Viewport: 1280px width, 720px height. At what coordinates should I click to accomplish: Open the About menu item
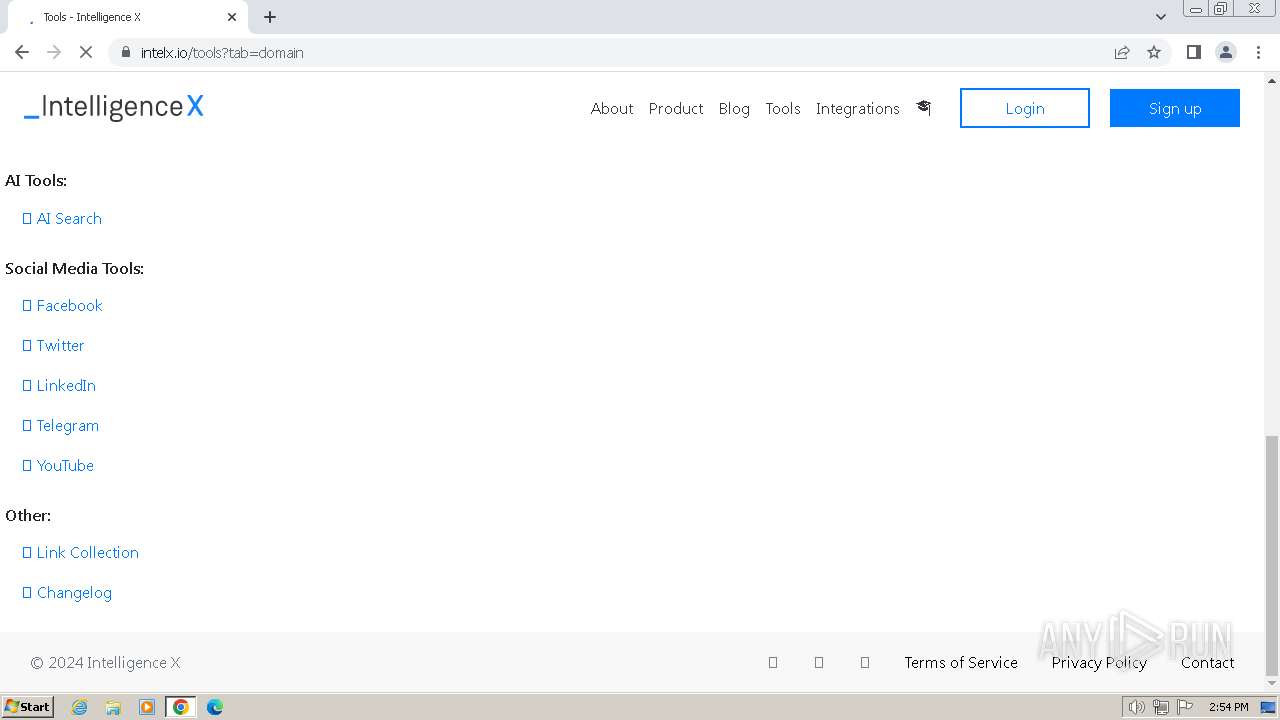612,108
